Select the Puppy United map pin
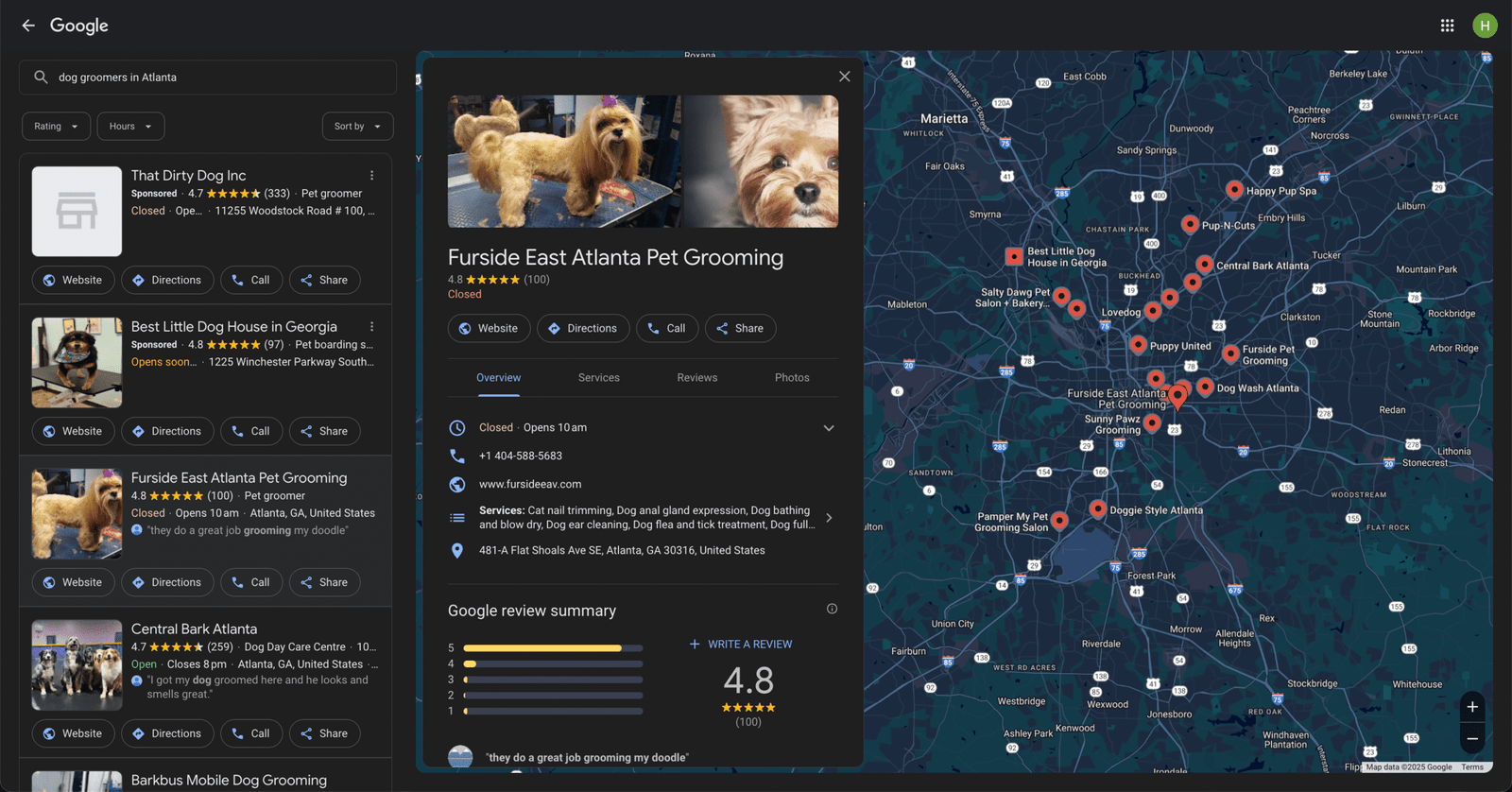The width and height of the screenshot is (1512, 792). click(x=1138, y=344)
